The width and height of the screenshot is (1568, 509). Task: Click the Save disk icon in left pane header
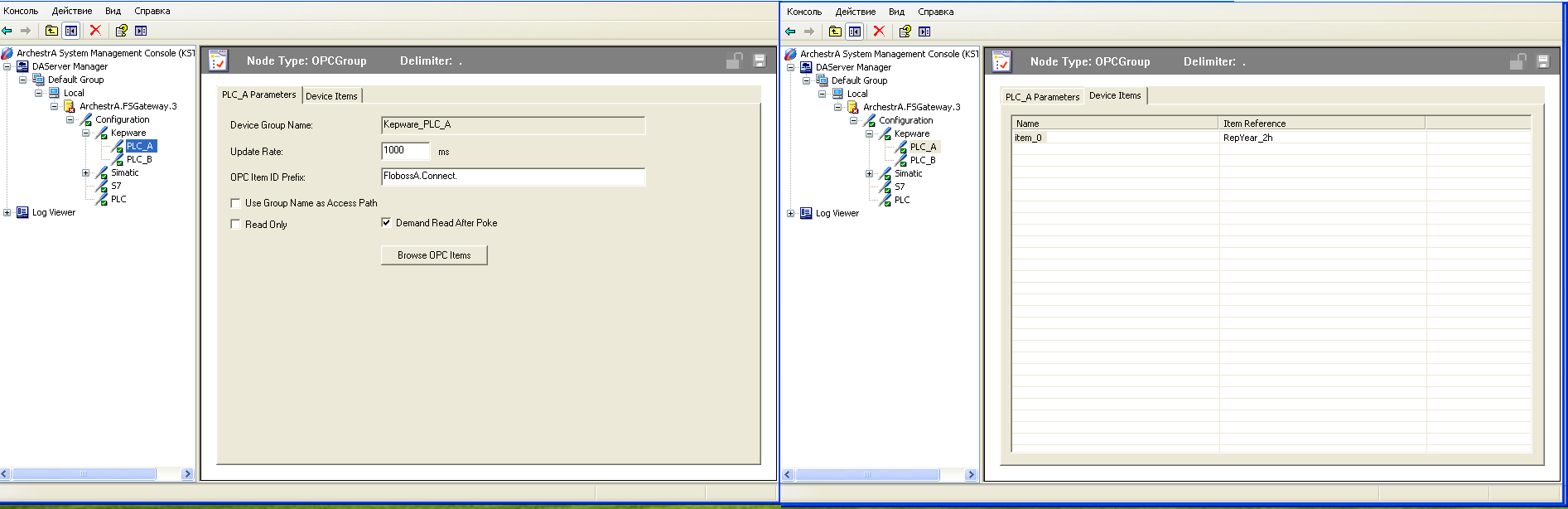pos(759,61)
